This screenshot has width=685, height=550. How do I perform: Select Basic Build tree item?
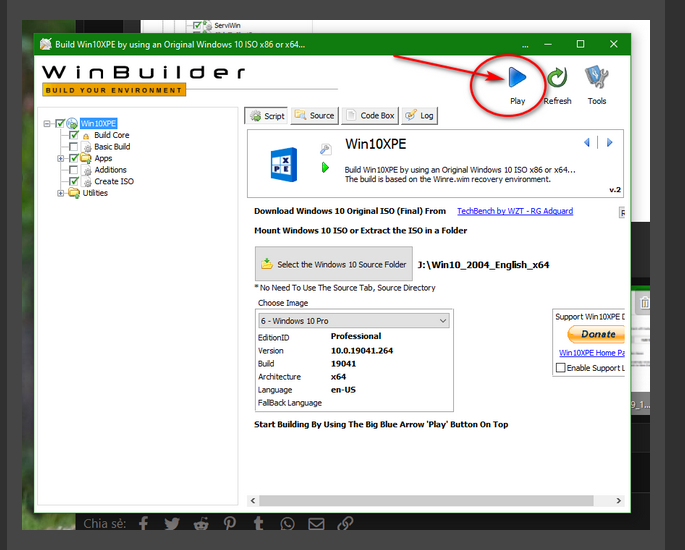pyautogui.click(x=112, y=147)
